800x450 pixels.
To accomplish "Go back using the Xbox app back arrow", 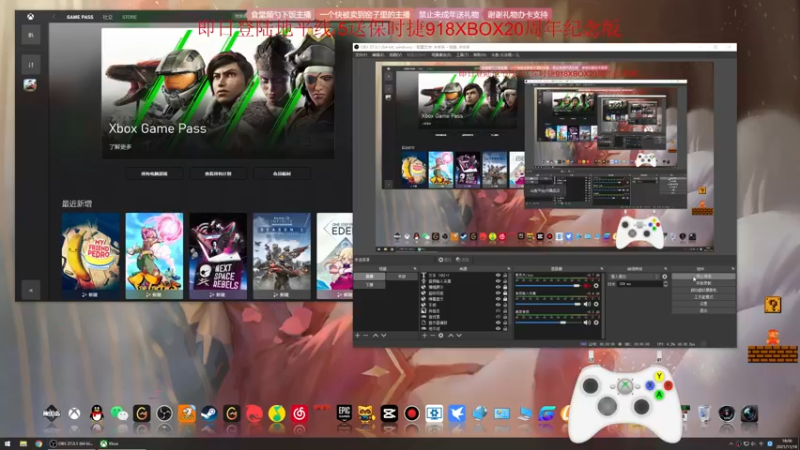I will 54,17.
